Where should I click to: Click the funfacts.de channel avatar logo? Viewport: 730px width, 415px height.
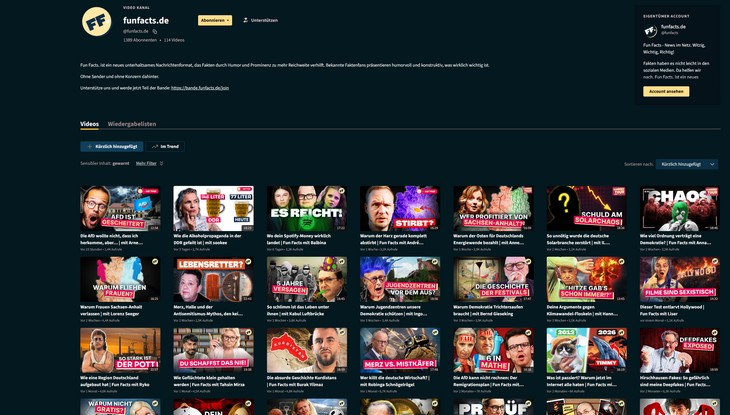tap(96, 21)
